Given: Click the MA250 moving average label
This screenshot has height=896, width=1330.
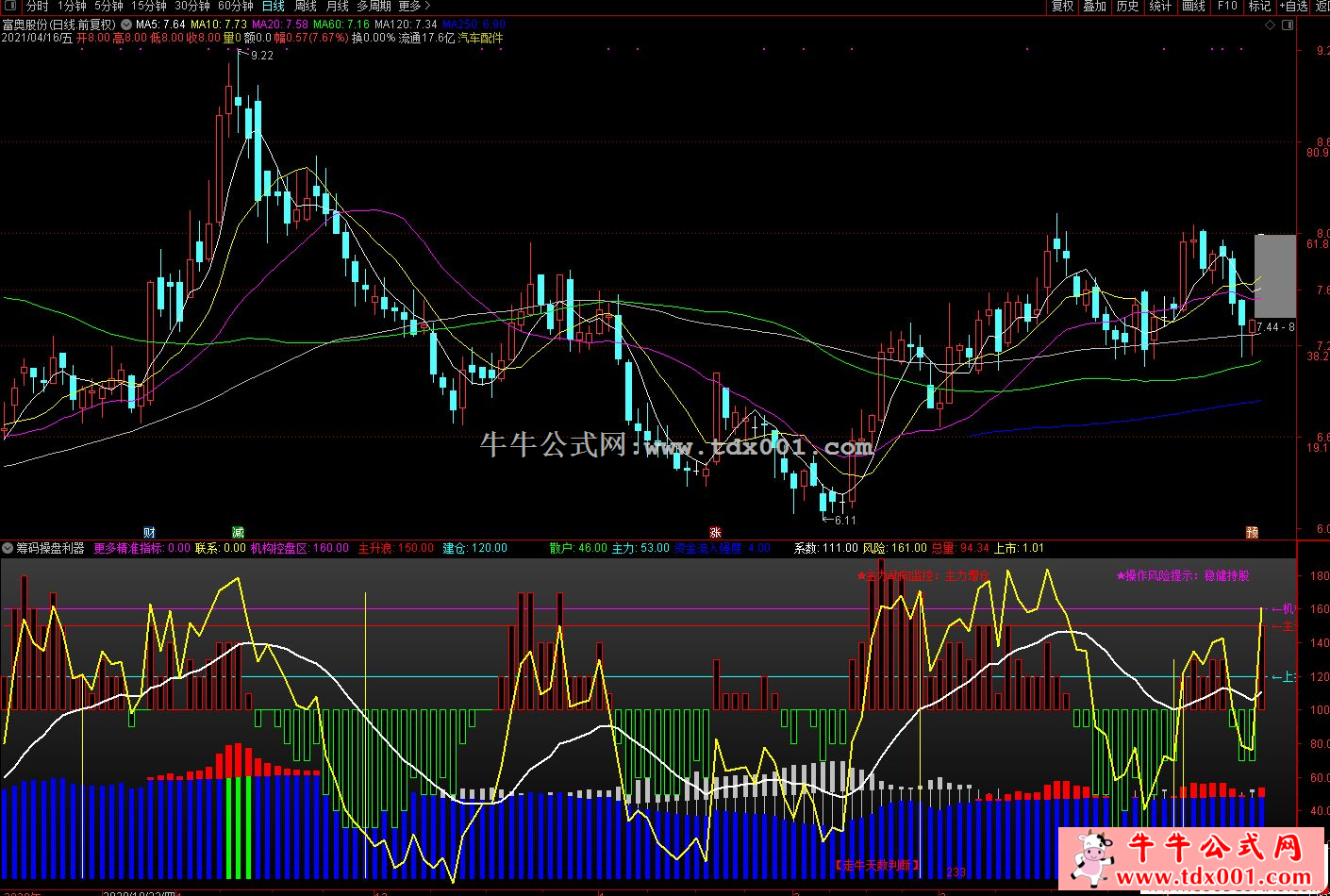Looking at the screenshot, I should (x=474, y=25).
